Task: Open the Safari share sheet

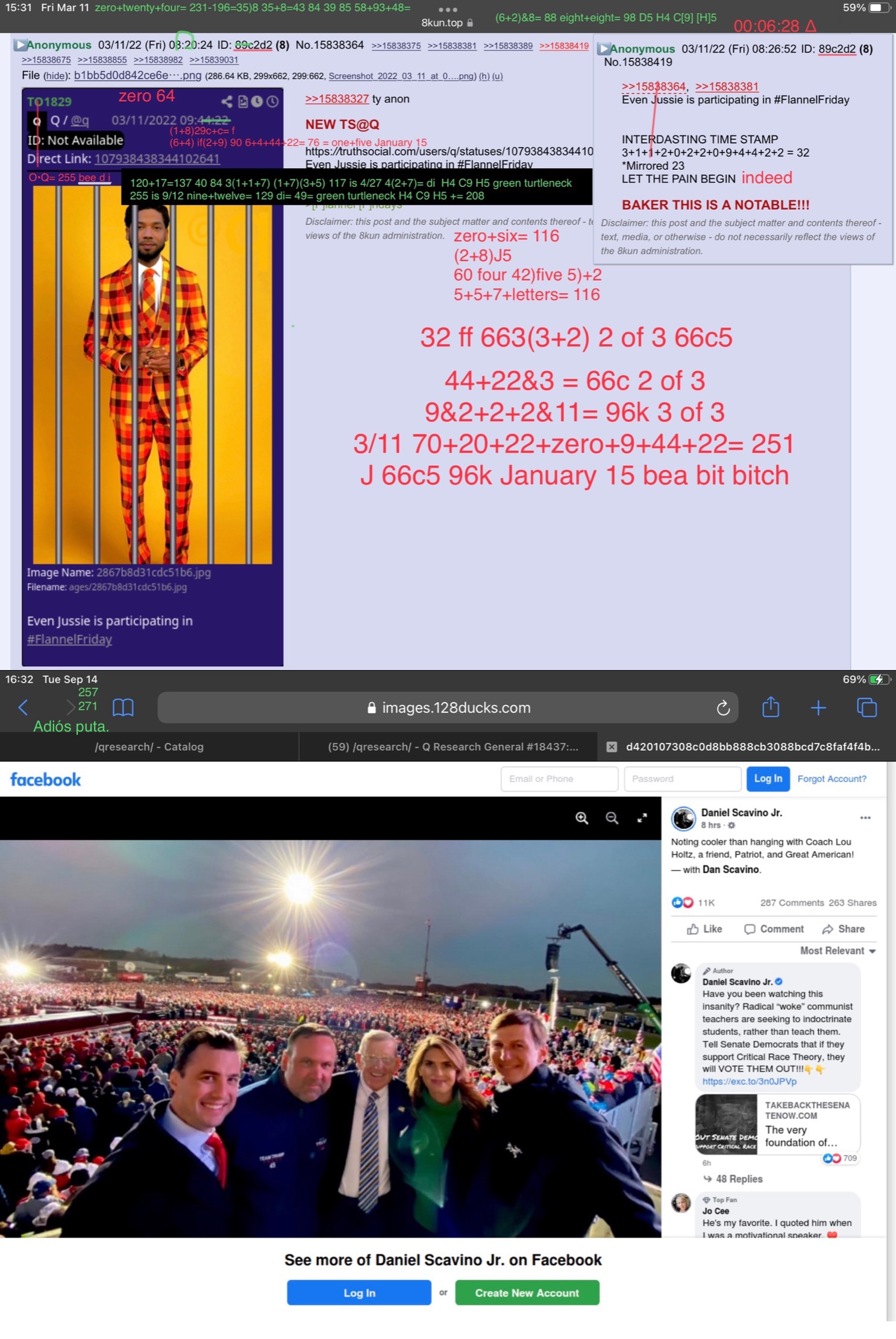Action: coord(771,707)
